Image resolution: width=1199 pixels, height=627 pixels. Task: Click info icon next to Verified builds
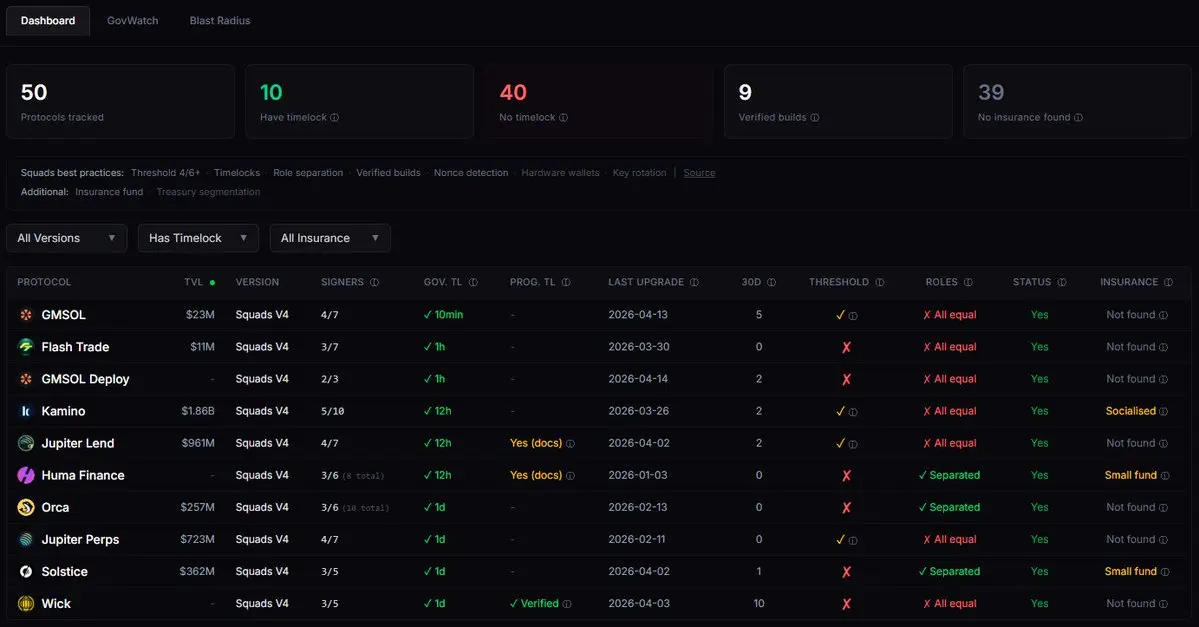815,118
